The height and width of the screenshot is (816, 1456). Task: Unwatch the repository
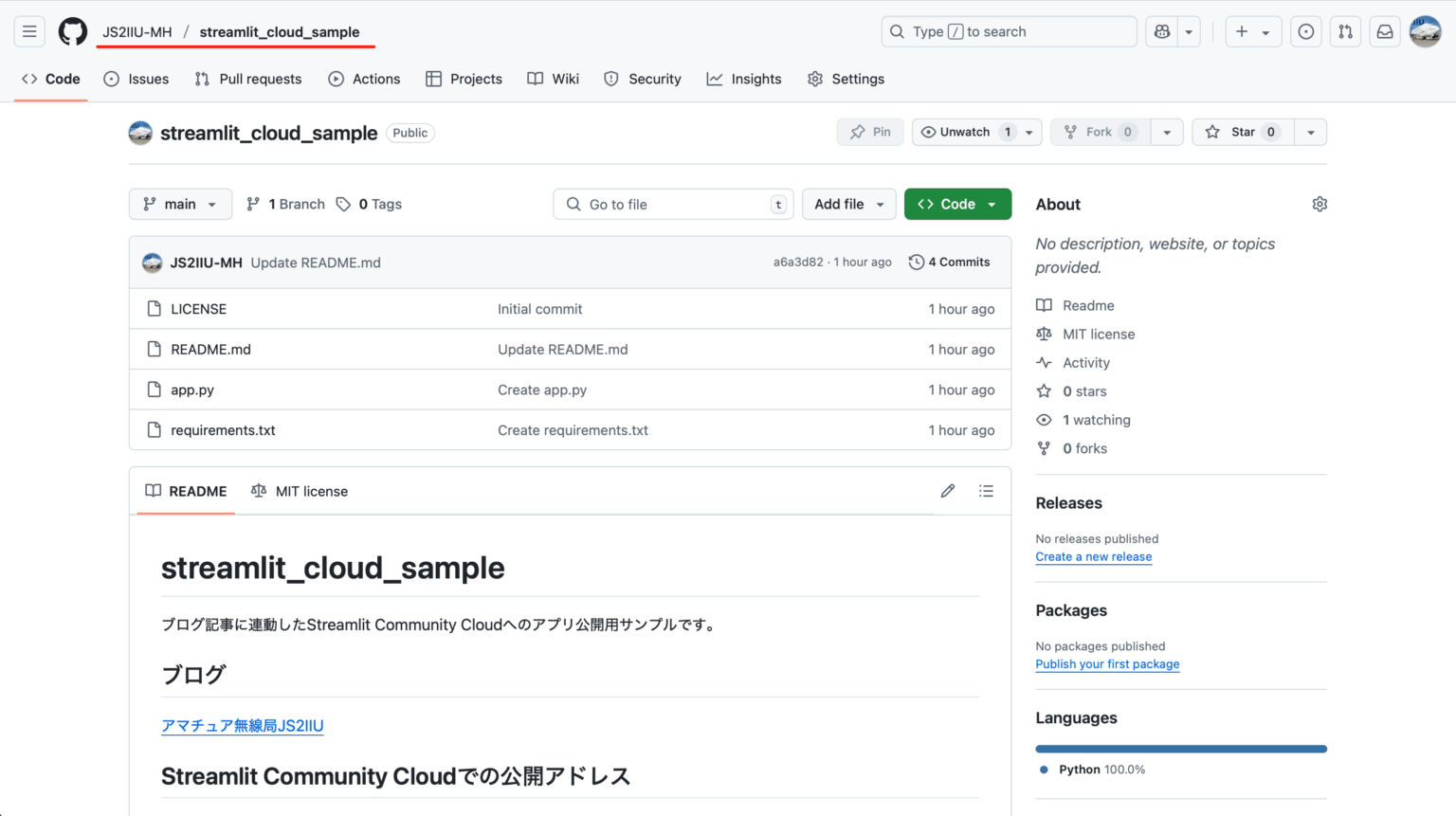(x=964, y=132)
